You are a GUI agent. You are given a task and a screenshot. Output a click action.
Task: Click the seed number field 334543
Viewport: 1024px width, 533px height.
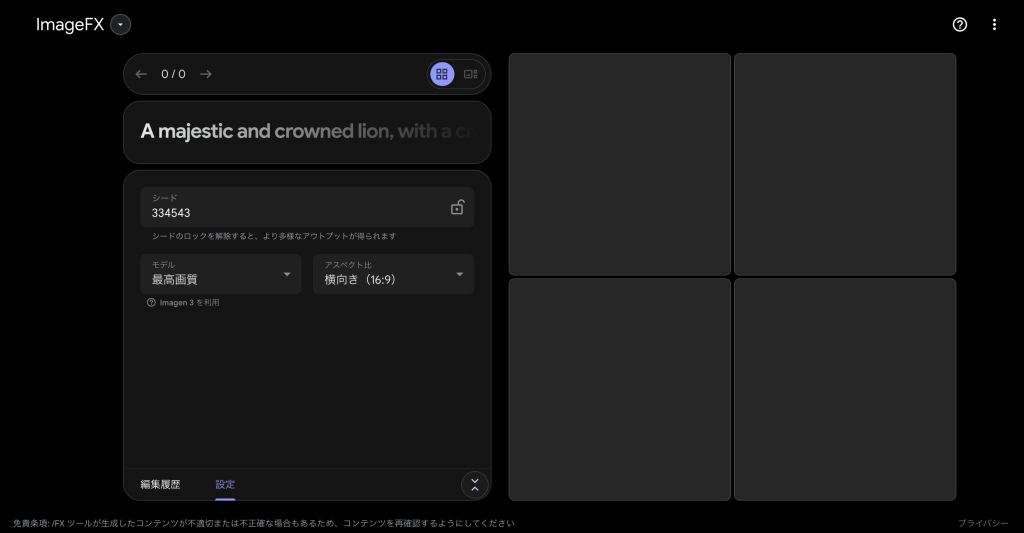point(290,213)
